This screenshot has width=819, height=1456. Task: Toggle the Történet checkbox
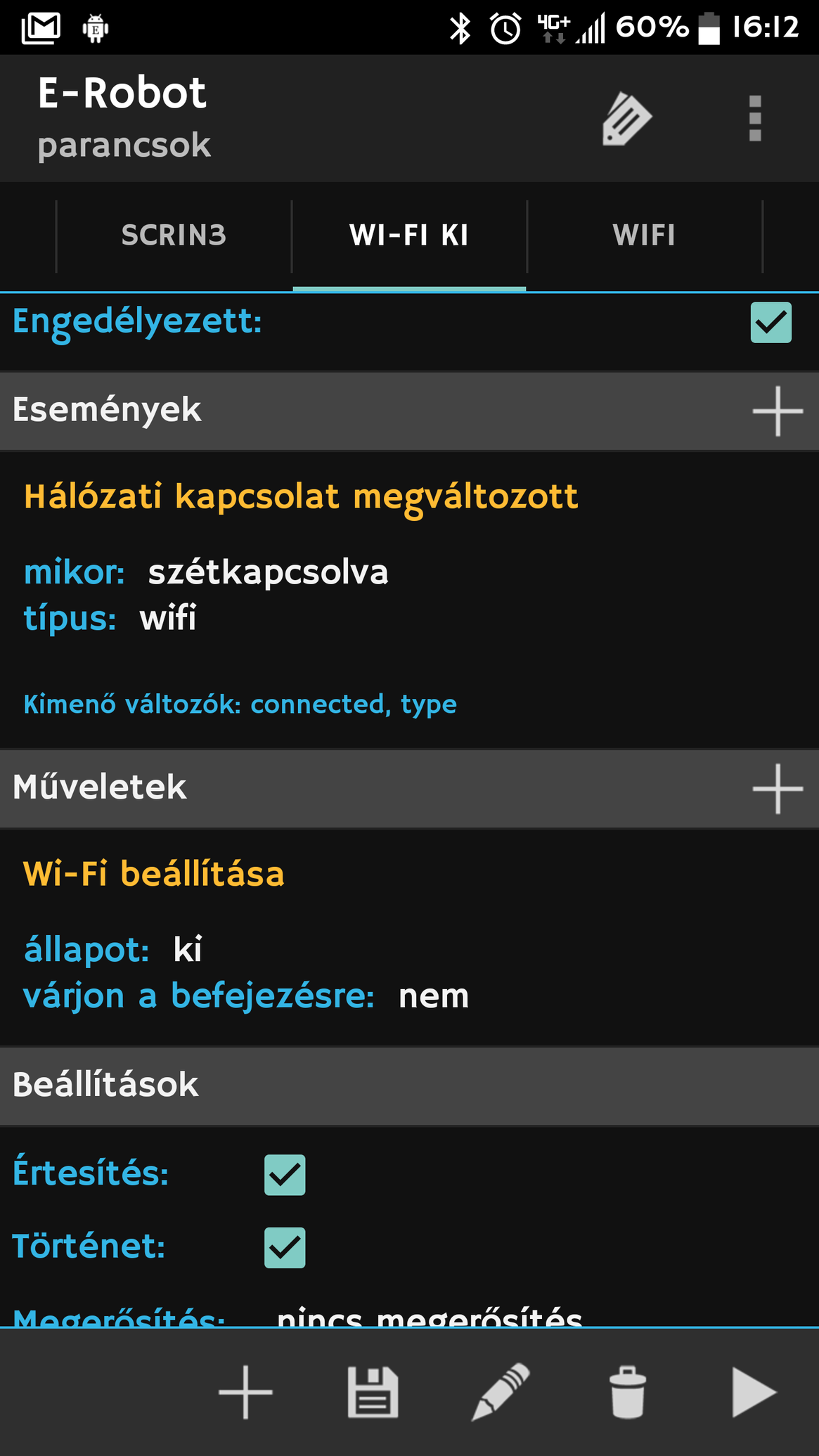click(x=285, y=1248)
